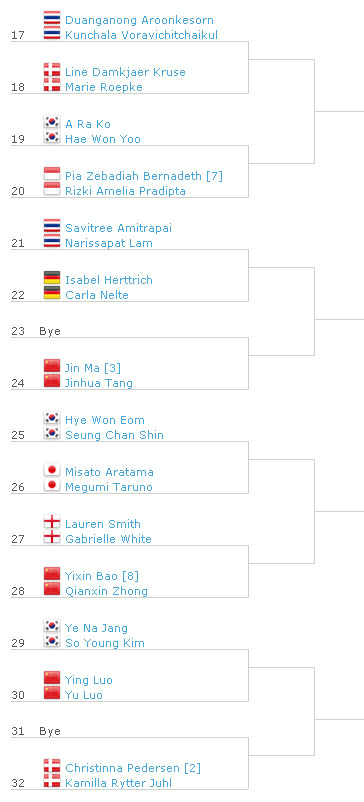This screenshot has width=364, height=802.
Task: Click the China flag beside Jinhua Tang
Action: 52,382
